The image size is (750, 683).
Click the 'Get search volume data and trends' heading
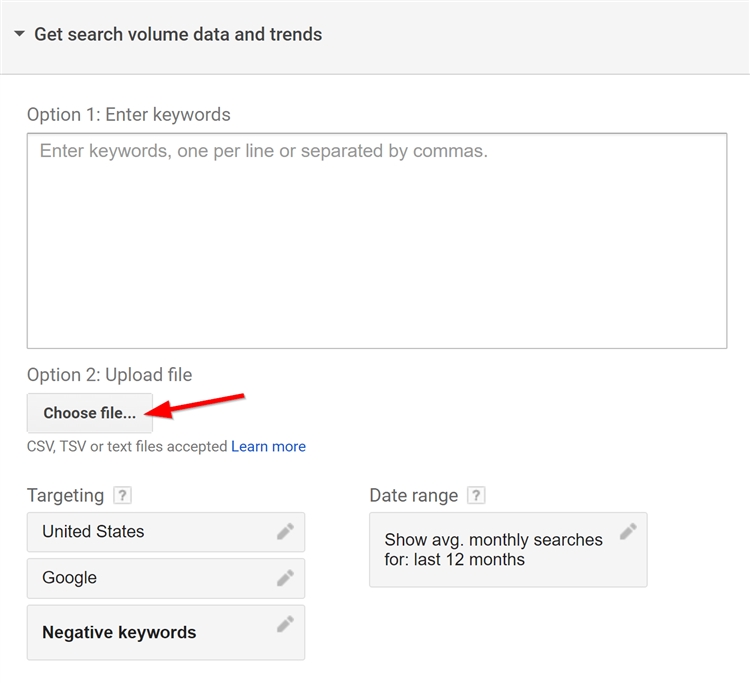point(178,34)
